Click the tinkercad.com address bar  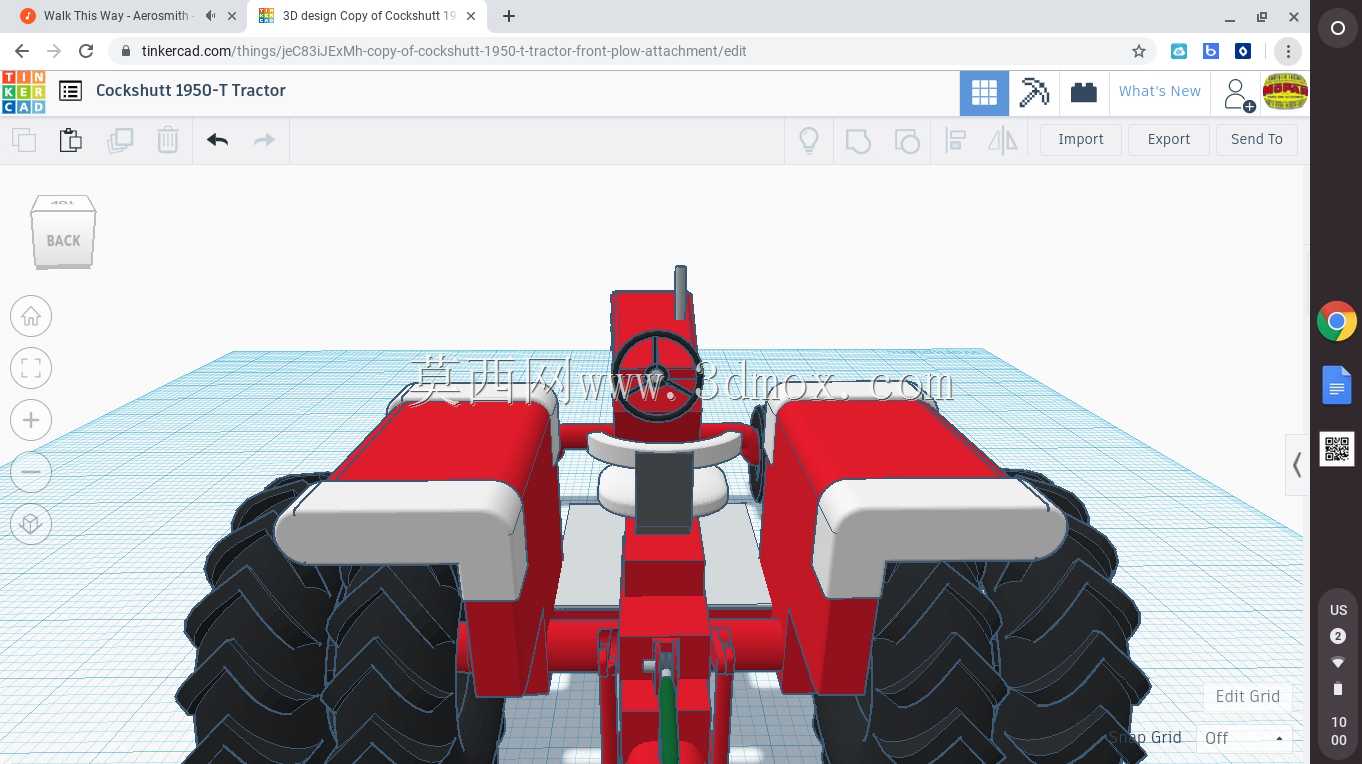pyautogui.click(x=634, y=51)
